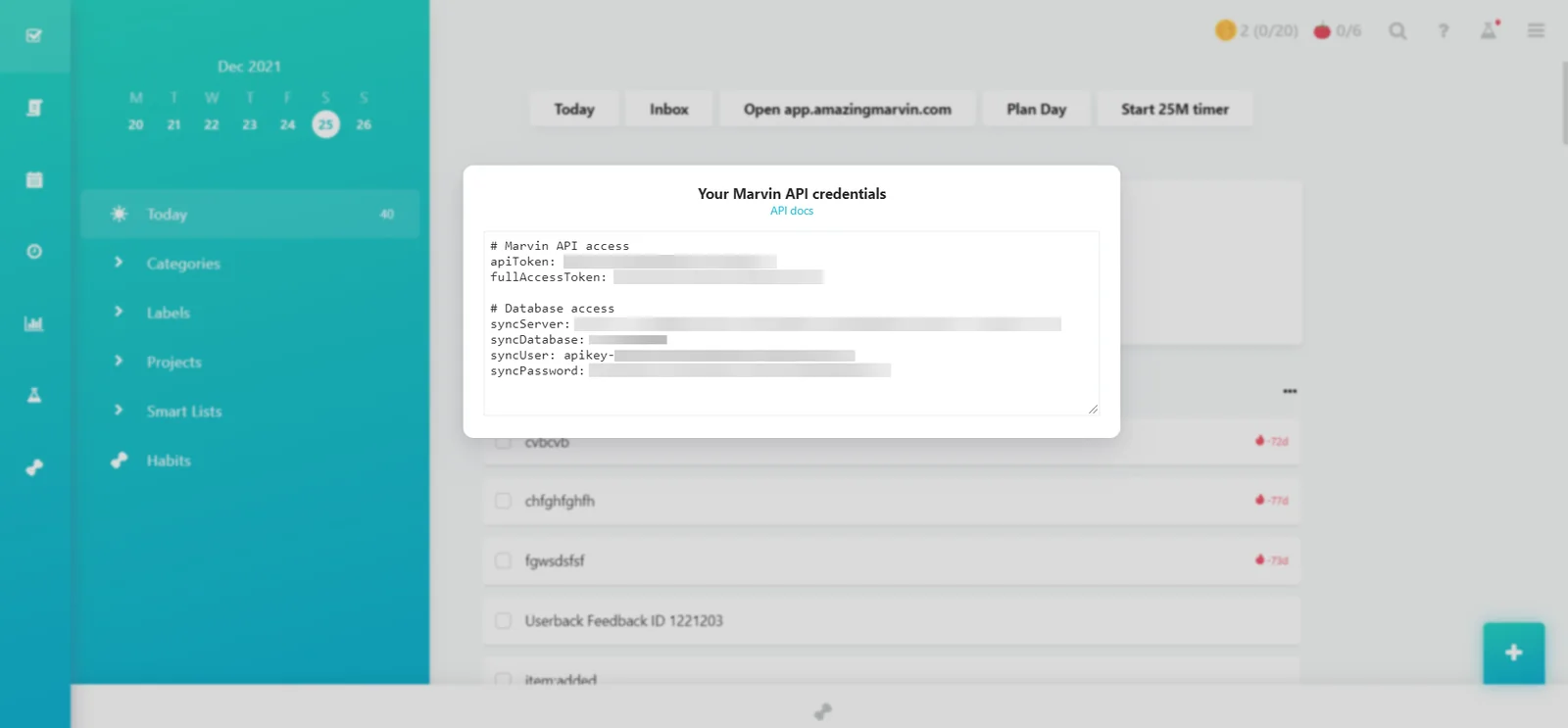Select day 21 in the calendar
The width and height of the screenshot is (1568, 728).
coord(173,124)
